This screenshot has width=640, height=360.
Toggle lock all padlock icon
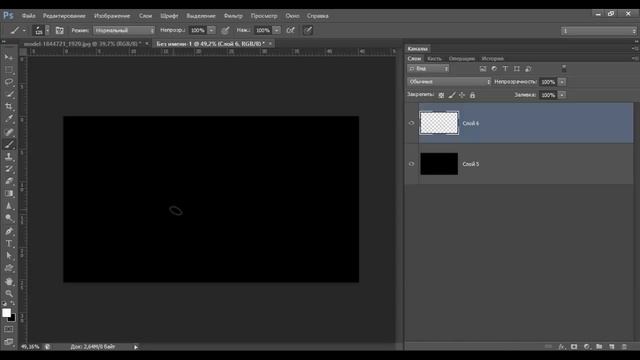[x=472, y=95]
